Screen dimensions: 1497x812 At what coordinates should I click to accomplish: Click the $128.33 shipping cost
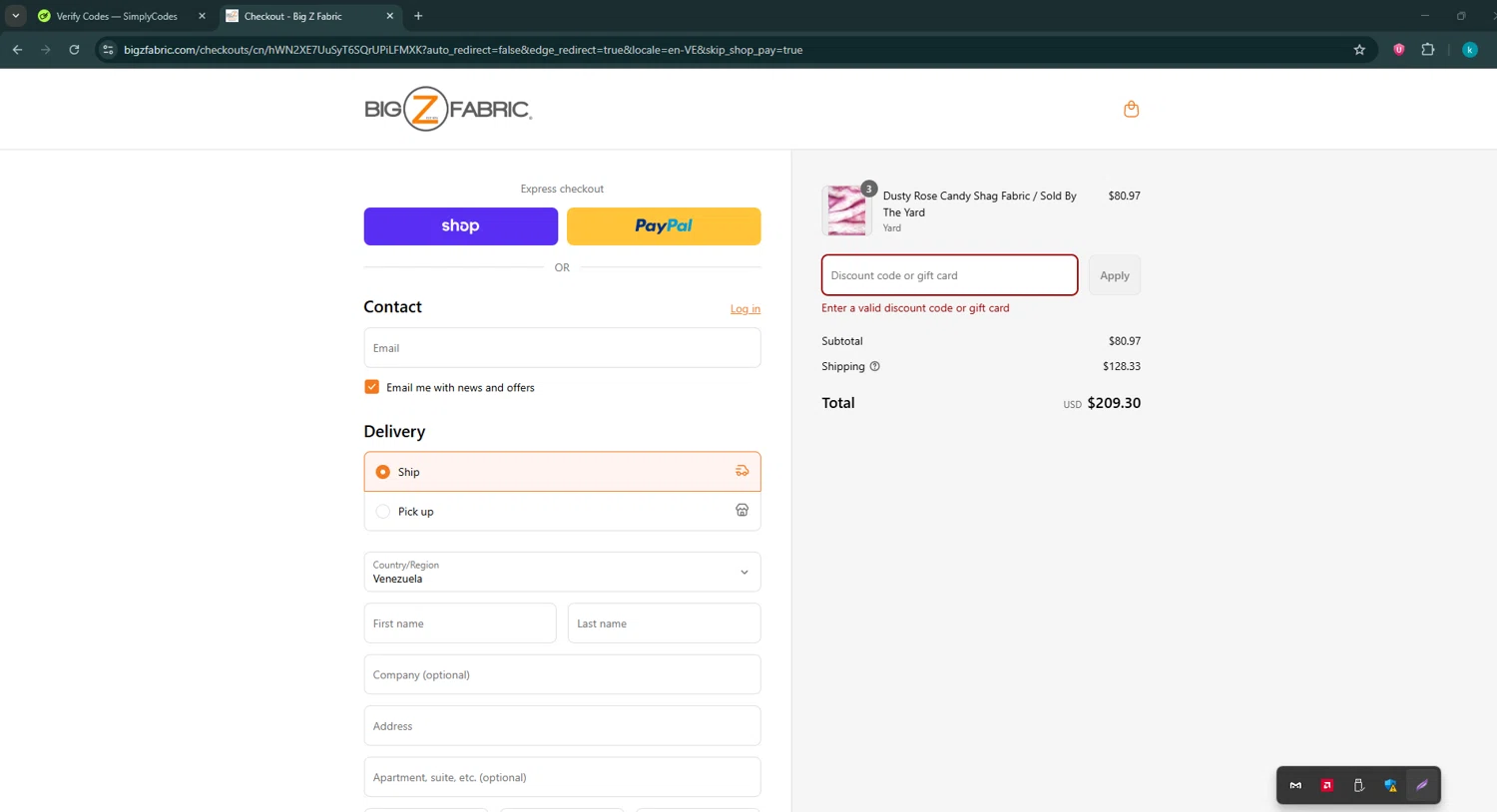tap(1122, 366)
